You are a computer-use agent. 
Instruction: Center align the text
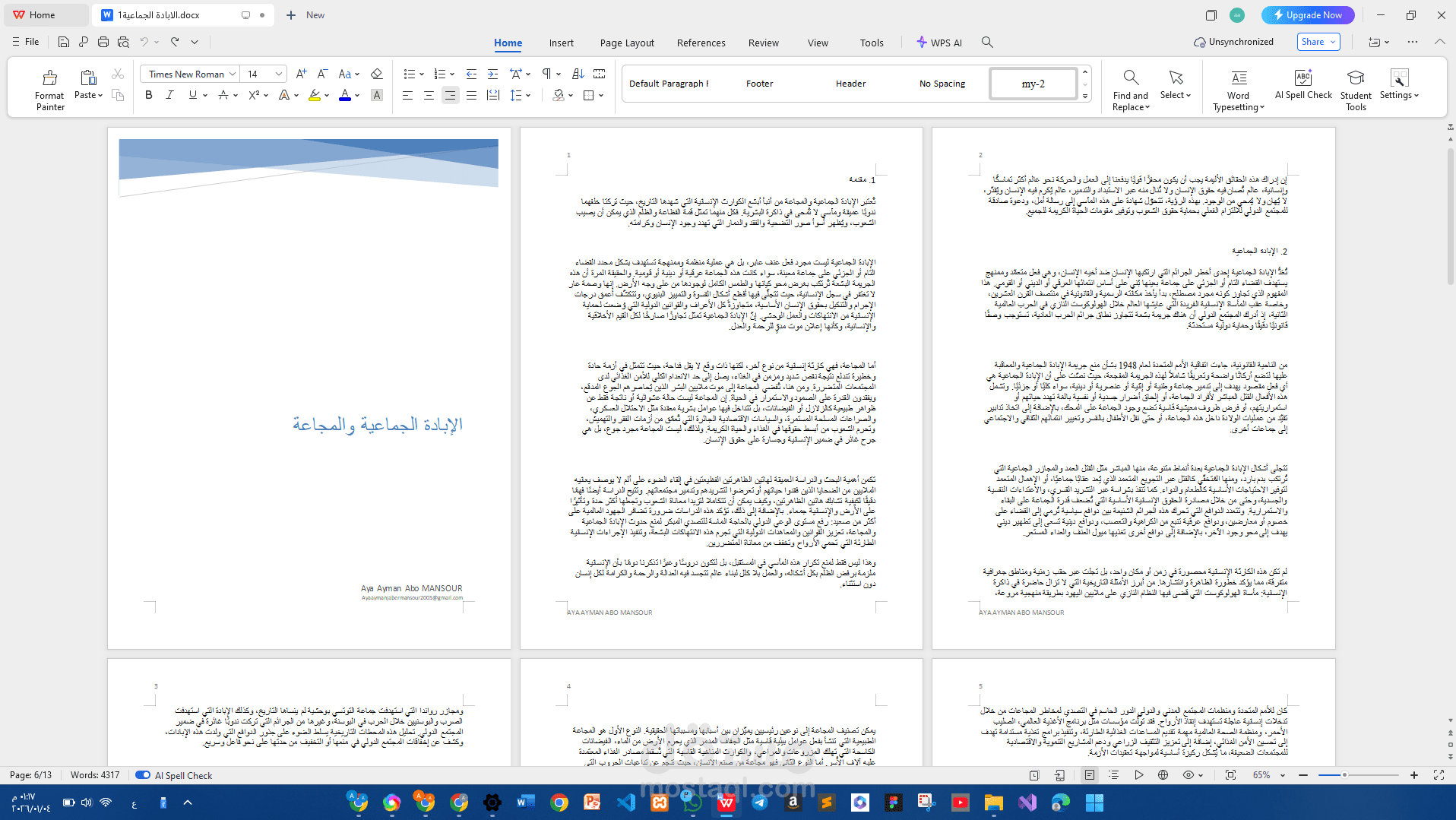[x=429, y=95]
